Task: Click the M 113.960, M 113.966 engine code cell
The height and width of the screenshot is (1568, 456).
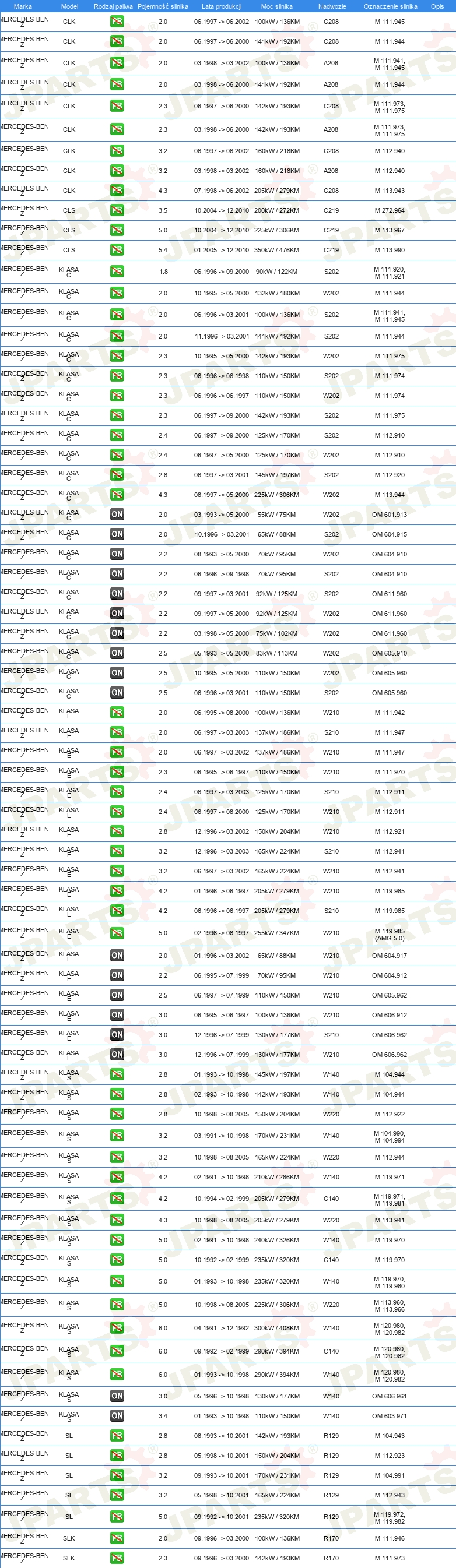Action: coord(390,1306)
